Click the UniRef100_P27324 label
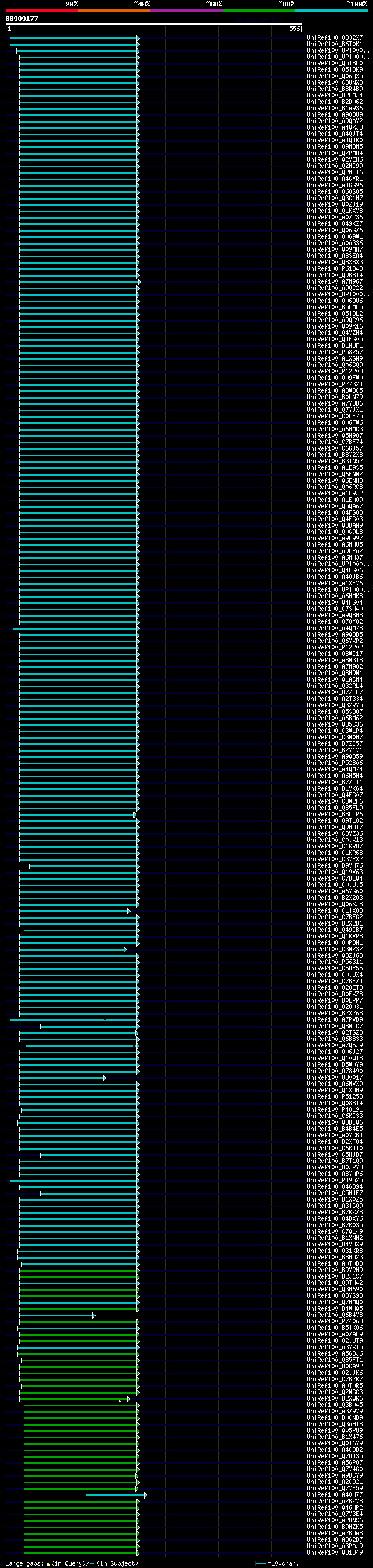Screen dimensions: 373x1568 pyautogui.click(x=335, y=384)
